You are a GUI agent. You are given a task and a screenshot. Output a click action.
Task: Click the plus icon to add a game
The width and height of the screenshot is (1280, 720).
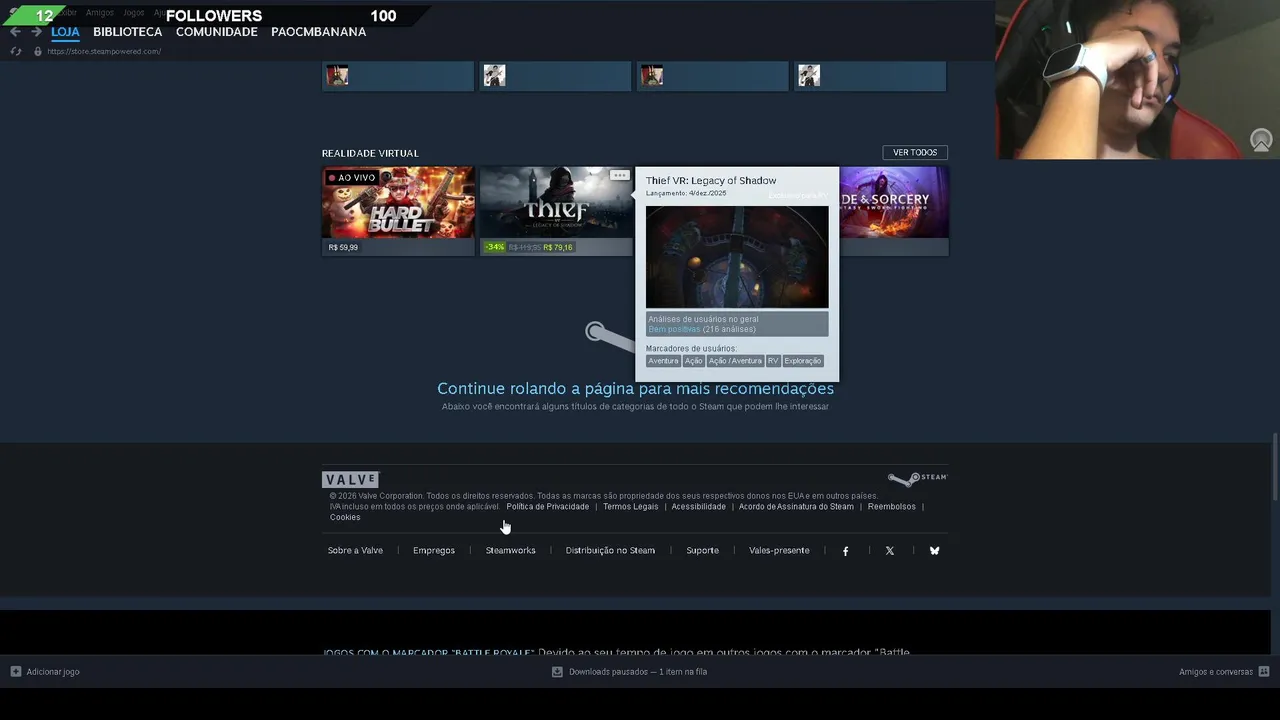(15, 672)
